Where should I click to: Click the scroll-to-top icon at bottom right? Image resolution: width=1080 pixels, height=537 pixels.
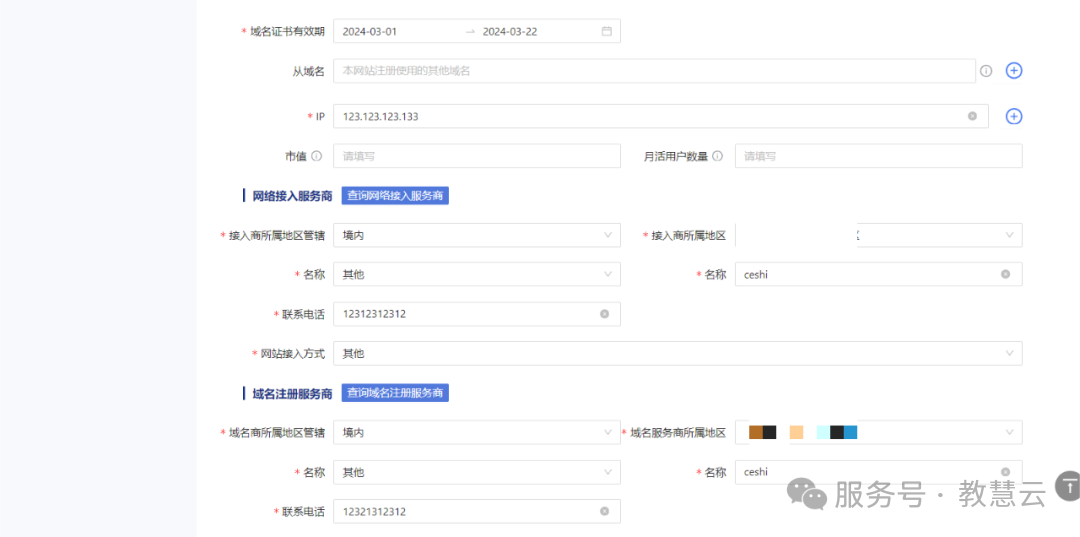(1069, 487)
